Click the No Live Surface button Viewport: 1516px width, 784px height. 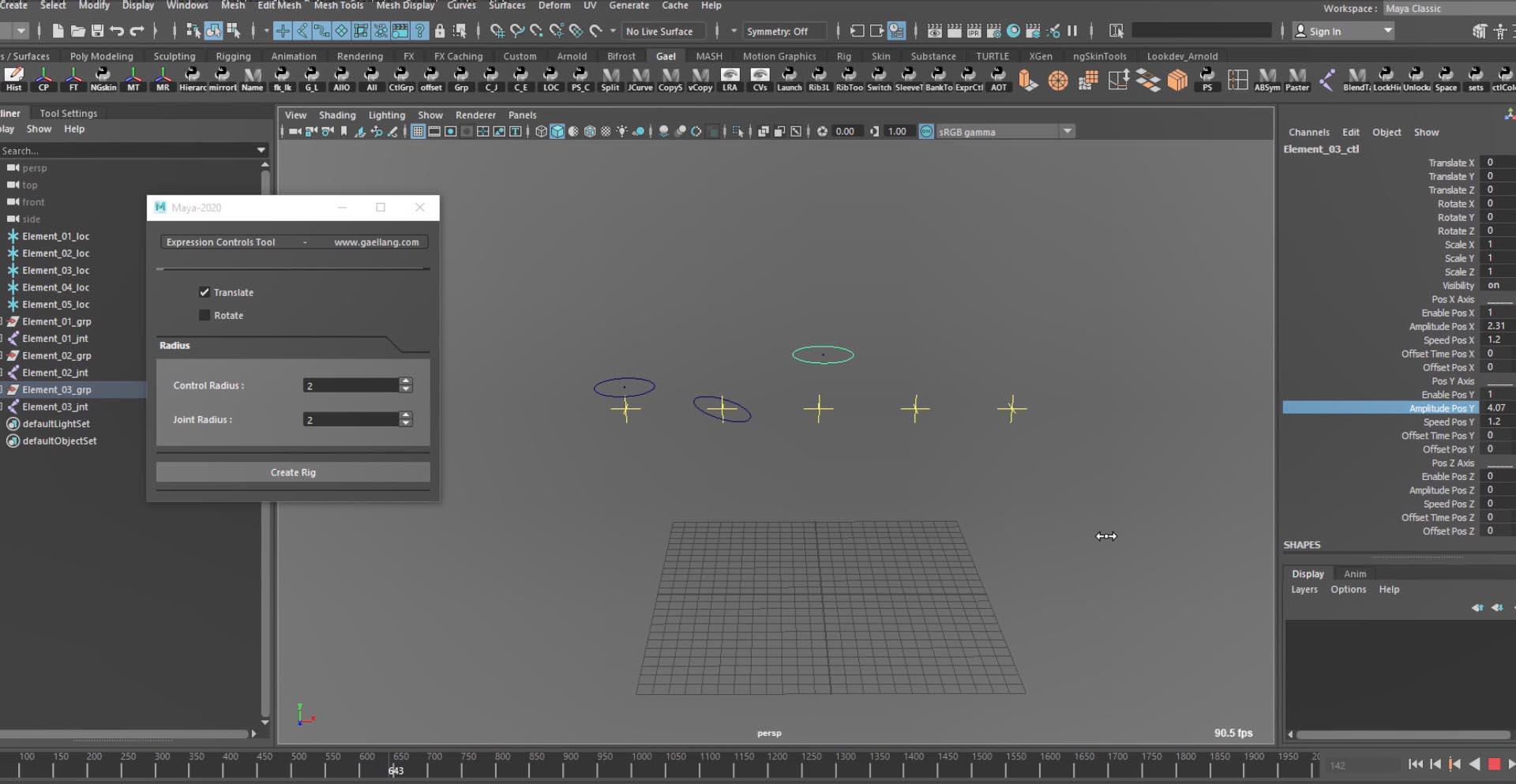[659, 32]
